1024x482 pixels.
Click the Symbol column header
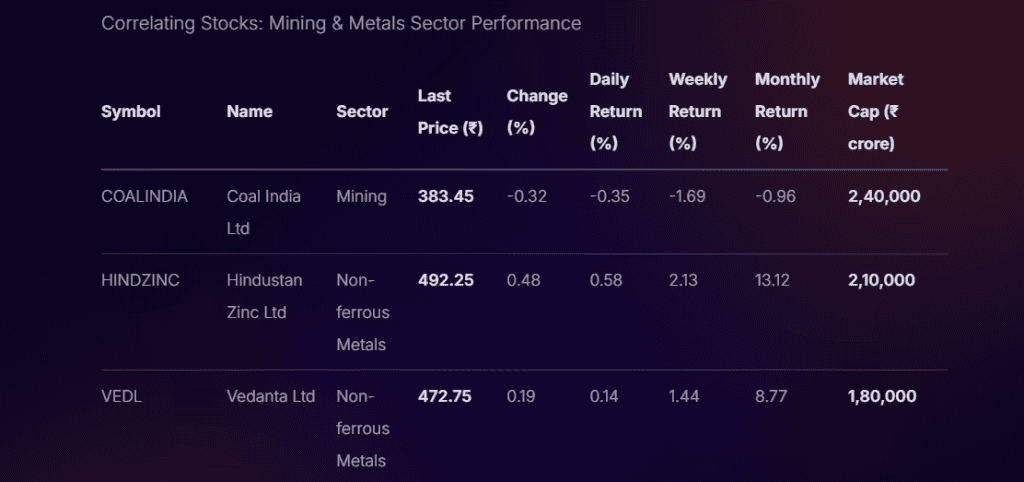131,112
